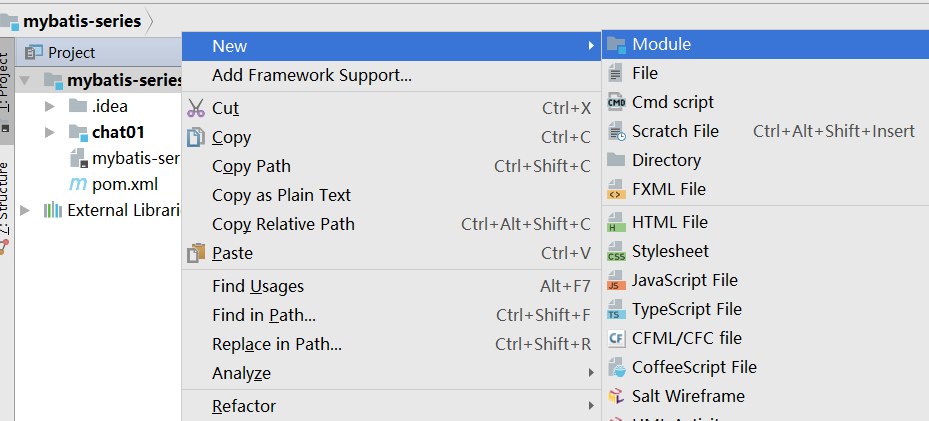Screen dimensions: 929x421
Task: Choose Add Framework Support option
Action: click(311, 75)
